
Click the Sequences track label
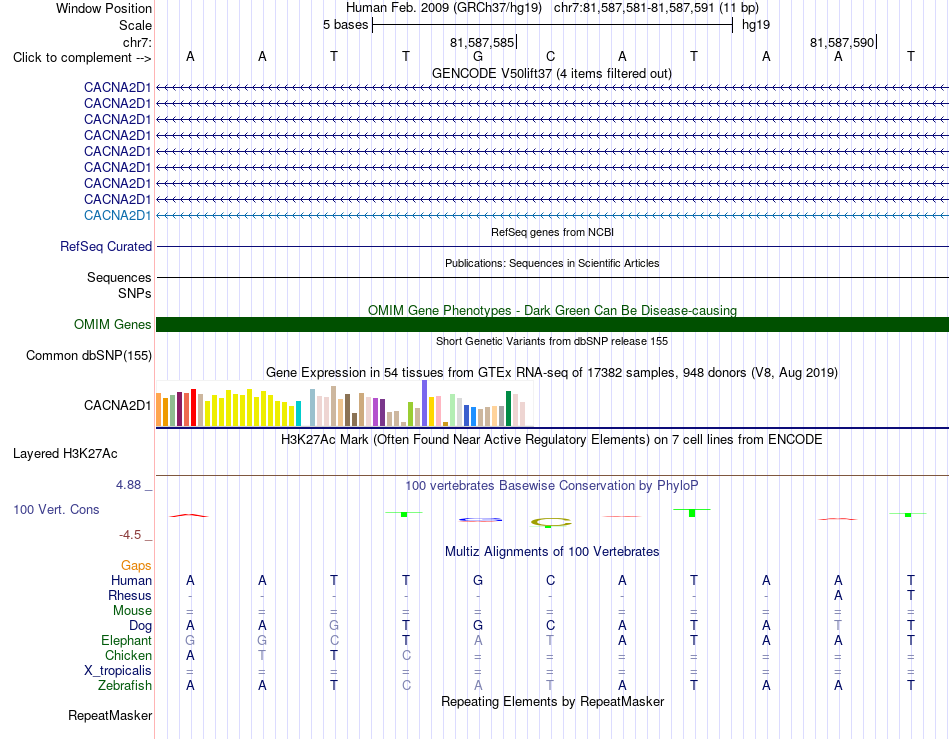click(119, 277)
